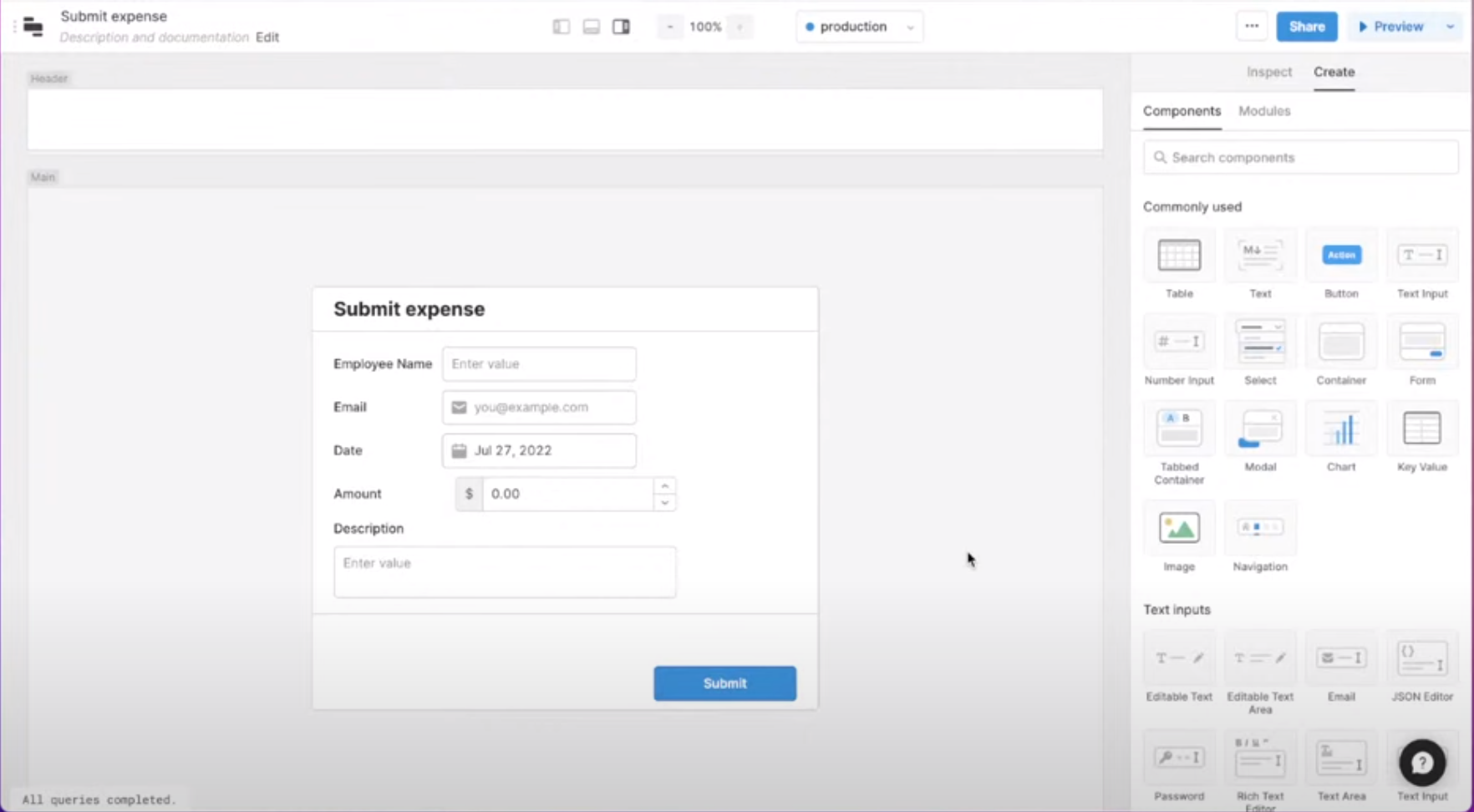Expand the Preview button dropdown

coord(1451,26)
